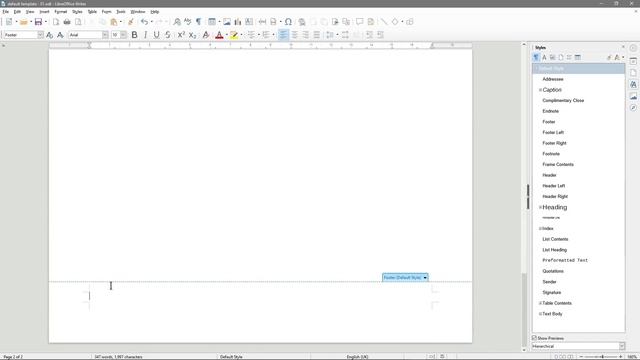Image resolution: width=640 pixels, height=360 pixels.
Task: Click the Clear Direct Formatting icon
Action: (206, 35)
